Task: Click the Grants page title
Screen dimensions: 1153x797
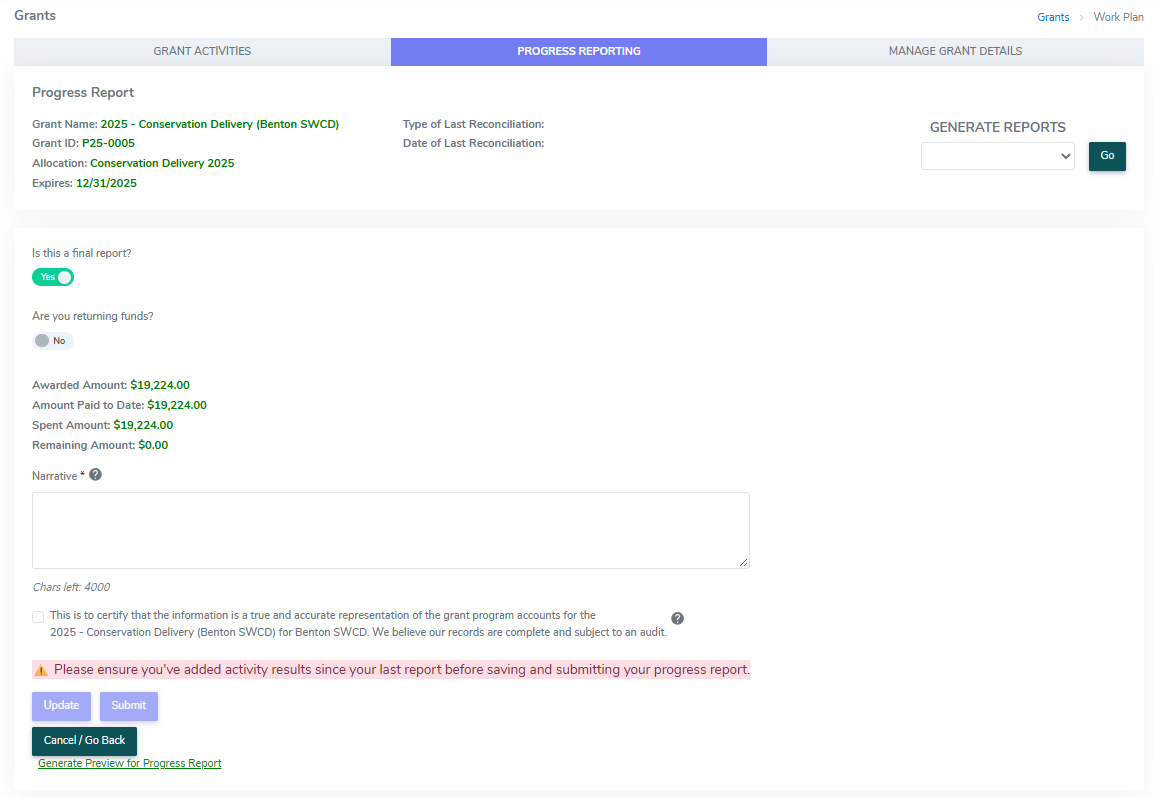Action: tap(35, 15)
